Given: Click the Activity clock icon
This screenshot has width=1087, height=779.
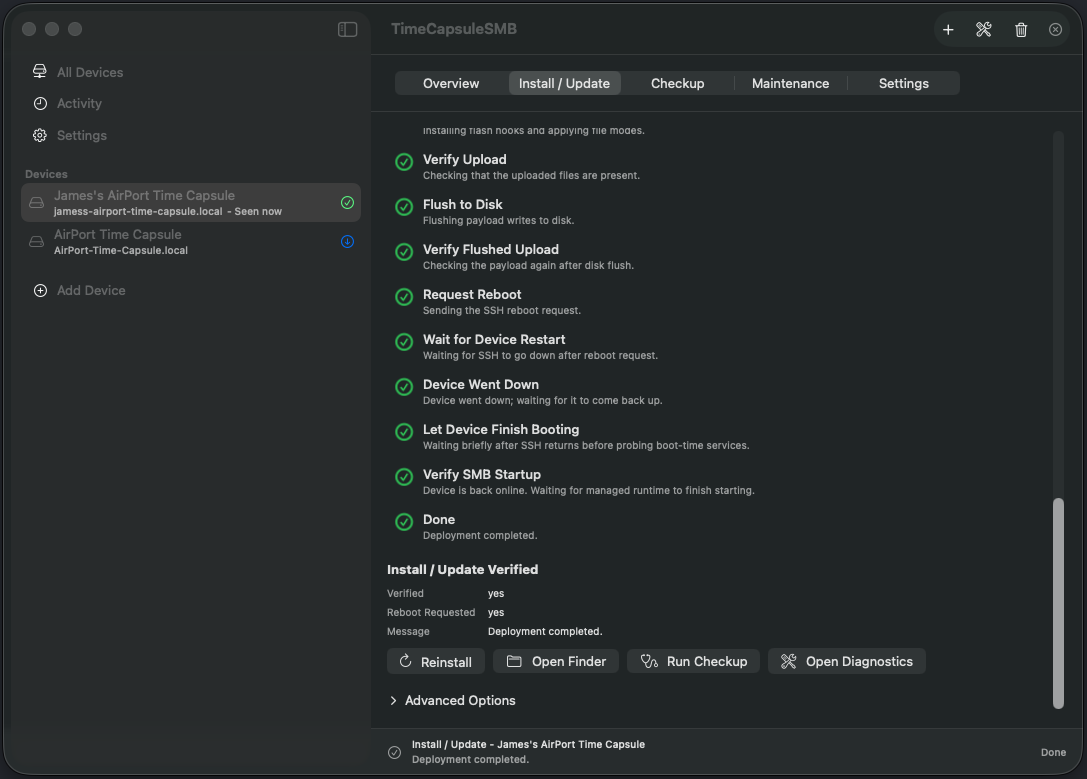Looking at the screenshot, I should point(40,103).
